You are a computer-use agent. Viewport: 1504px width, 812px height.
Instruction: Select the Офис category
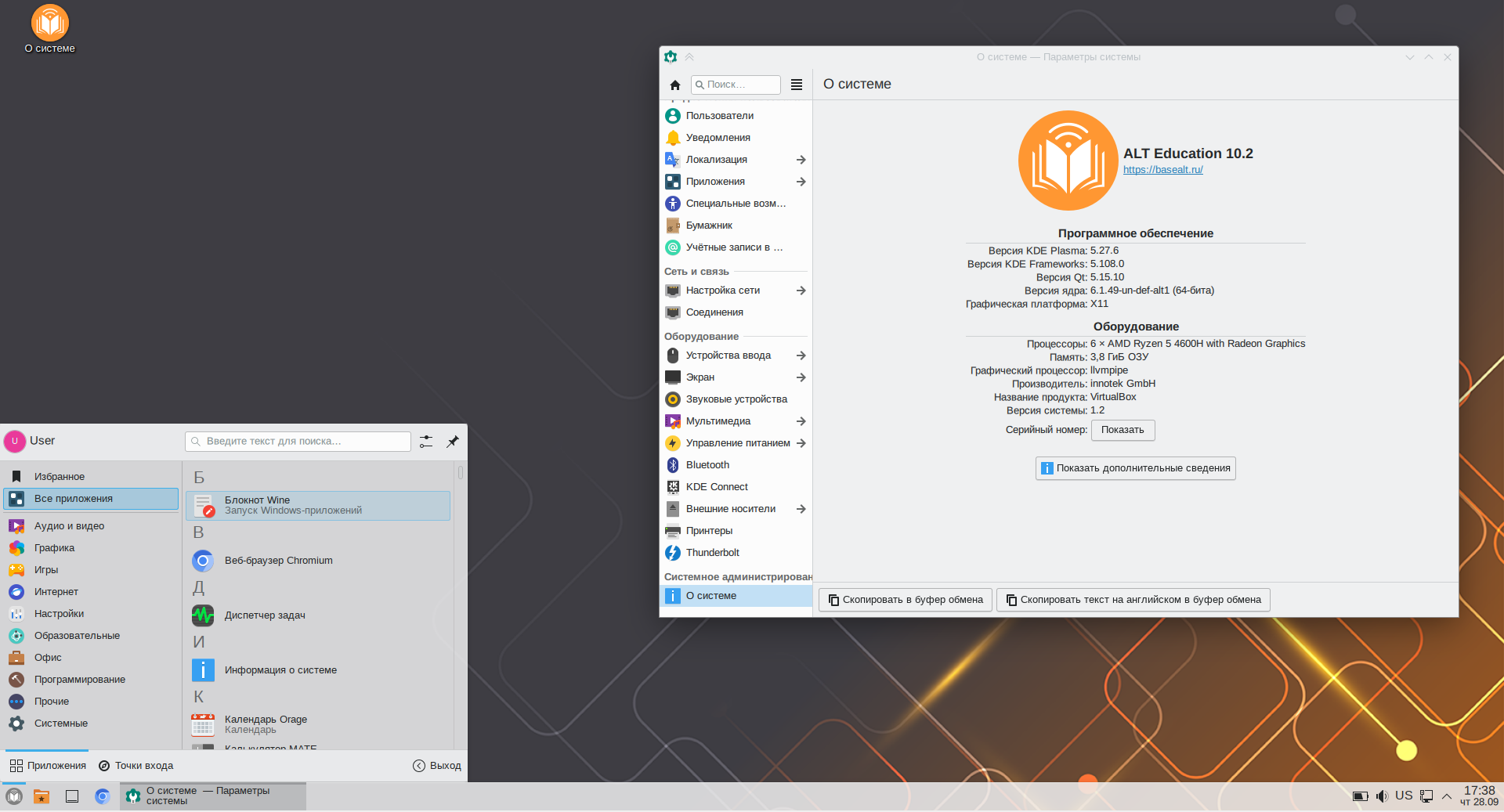pos(91,658)
